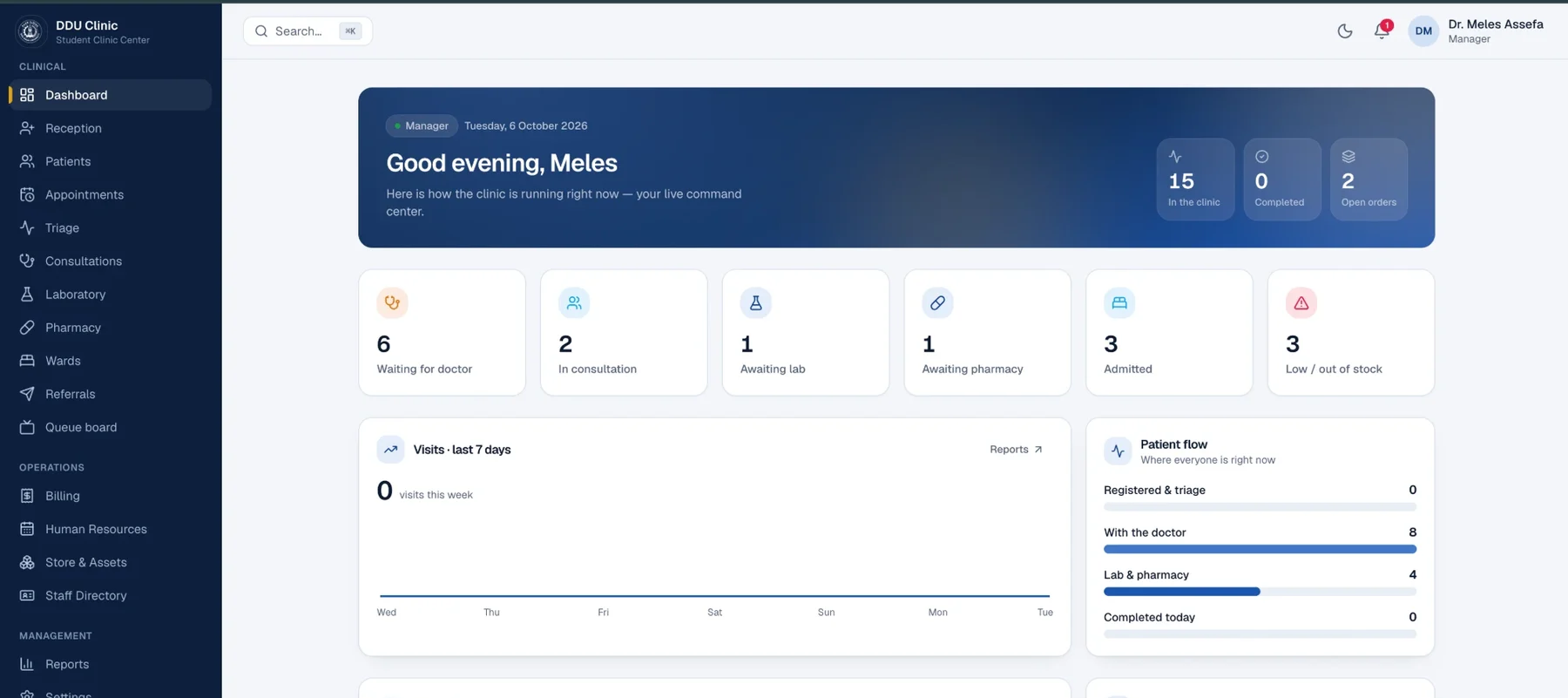Screen dimensions: 1568x698
Task: Go to Reception in the sidebar
Action: coord(110,128)
